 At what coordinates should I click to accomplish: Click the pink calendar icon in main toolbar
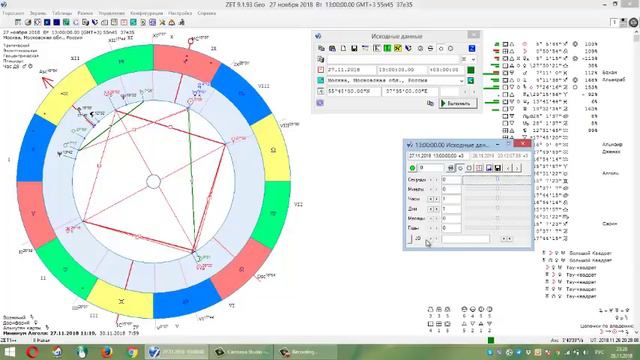tap(124, 22)
